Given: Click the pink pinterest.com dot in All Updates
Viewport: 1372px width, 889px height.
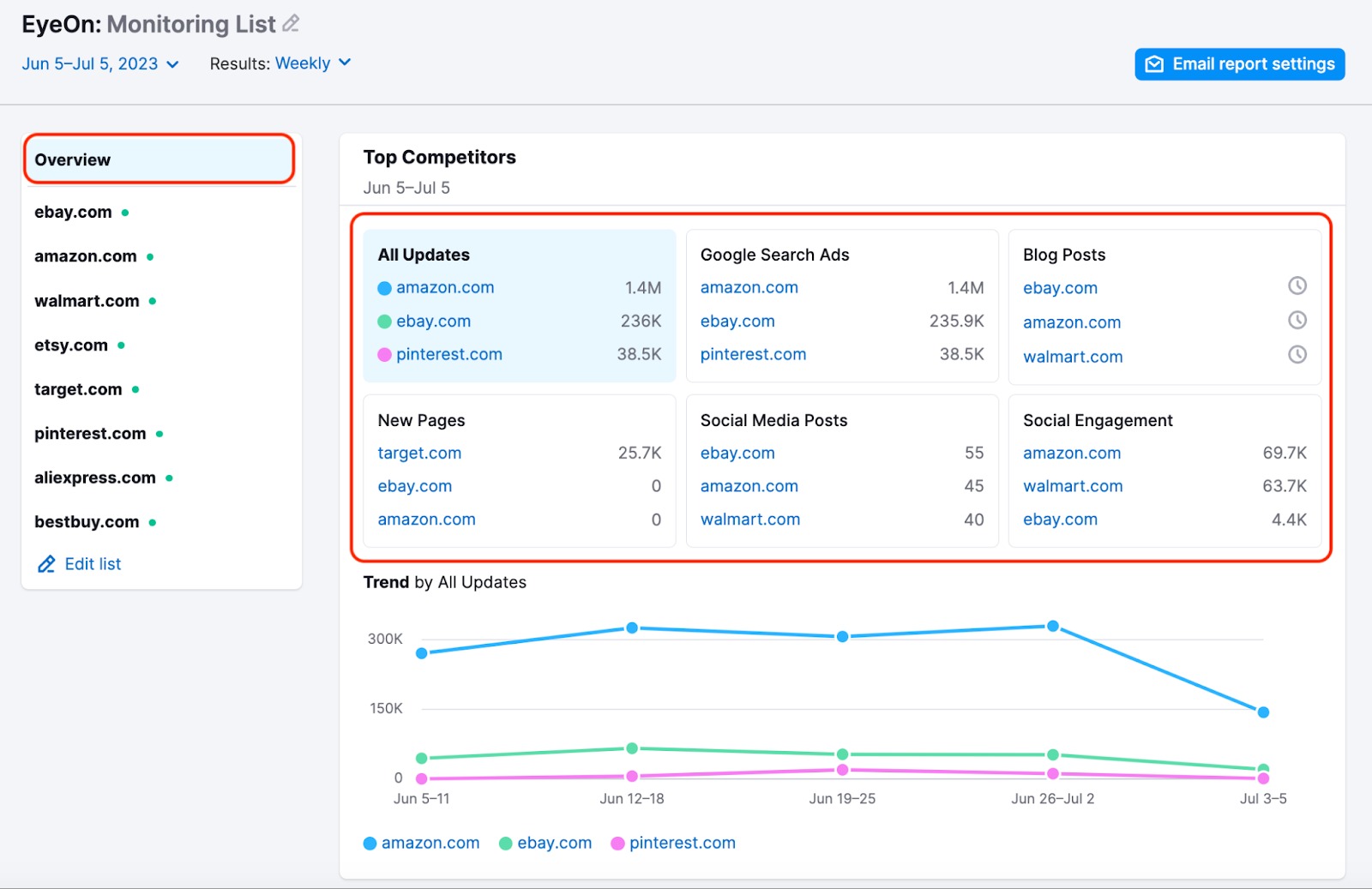Looking at the screenshot, I should point(384,355).
